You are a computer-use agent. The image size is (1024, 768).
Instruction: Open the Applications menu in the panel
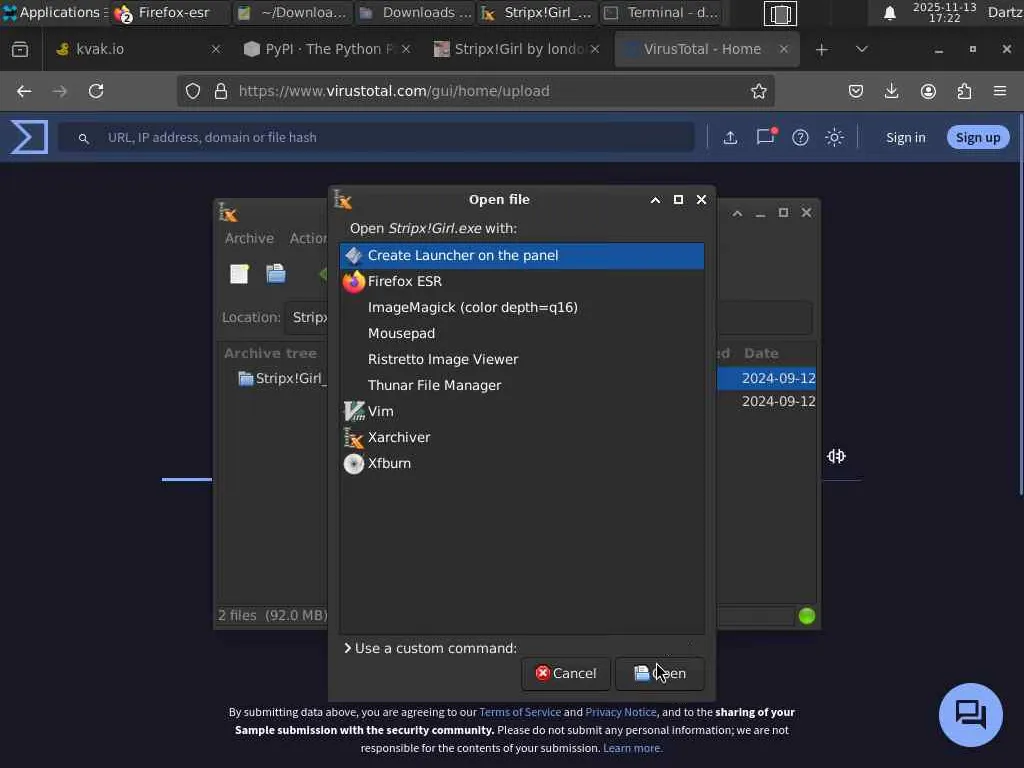(54, 12)
